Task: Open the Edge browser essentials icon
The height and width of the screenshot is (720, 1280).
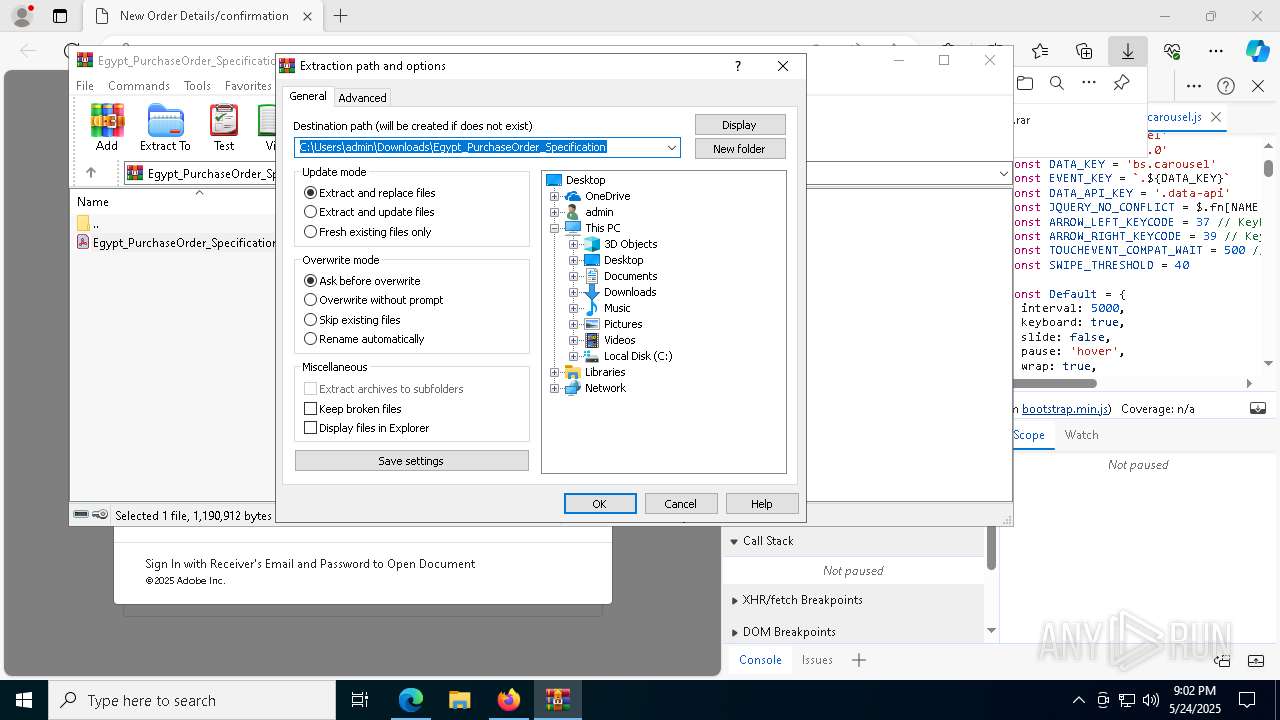Action: tap(1172, 51)
